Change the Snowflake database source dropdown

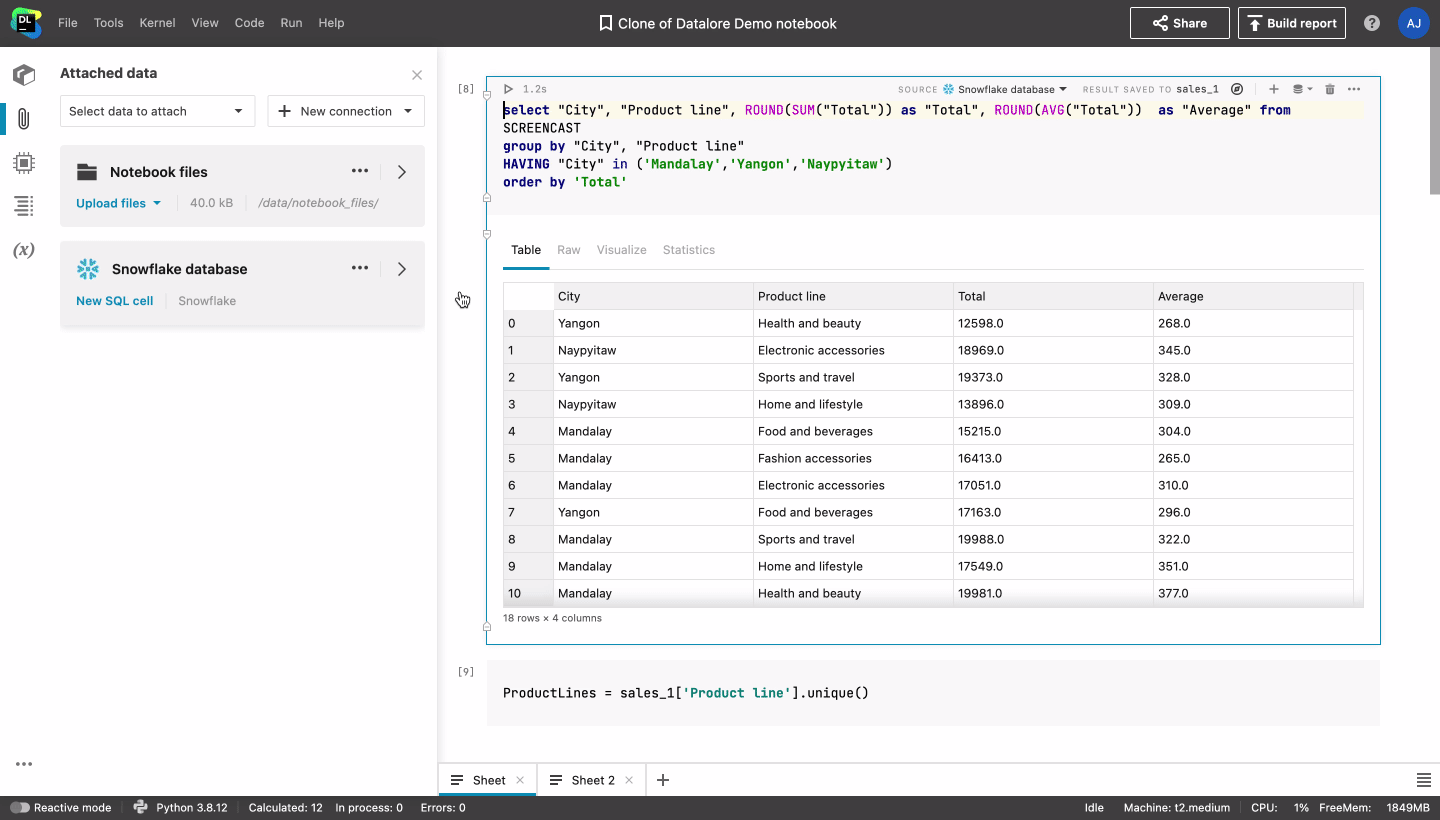pyautogui.click(x=1006, y=89)
